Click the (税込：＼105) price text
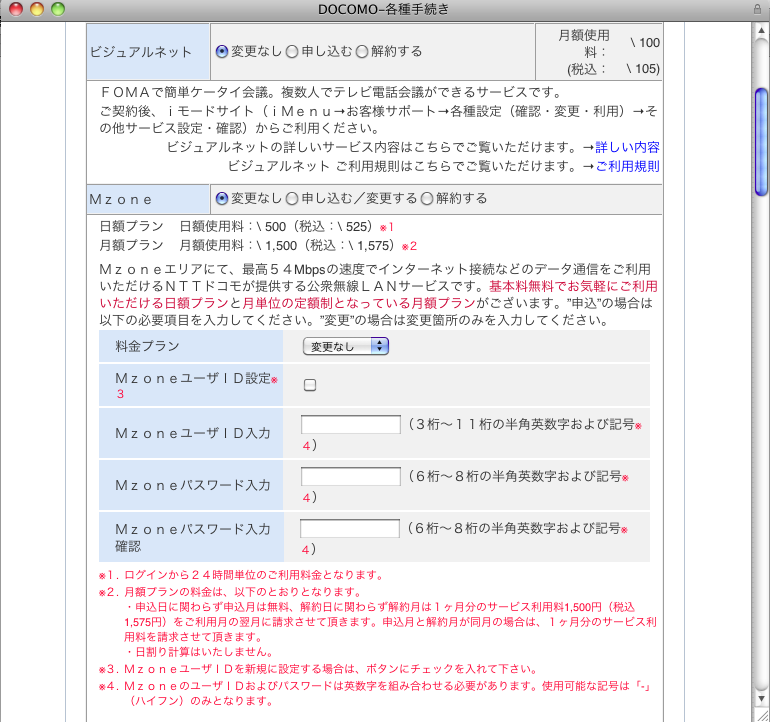 tap(613, 69)
